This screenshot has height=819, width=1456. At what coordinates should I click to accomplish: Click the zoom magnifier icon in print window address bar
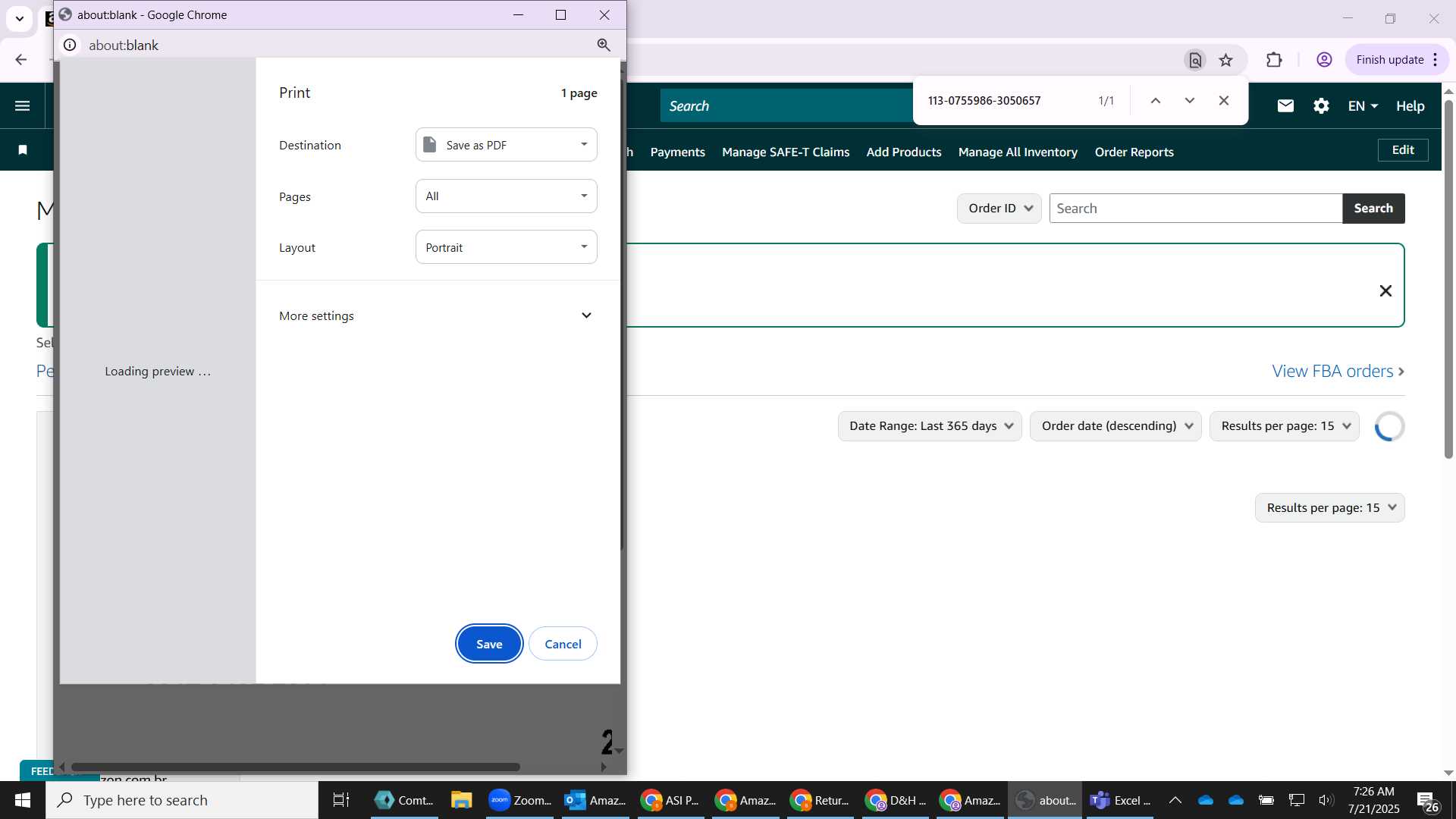pyautogui.click(x=604, y=45)
